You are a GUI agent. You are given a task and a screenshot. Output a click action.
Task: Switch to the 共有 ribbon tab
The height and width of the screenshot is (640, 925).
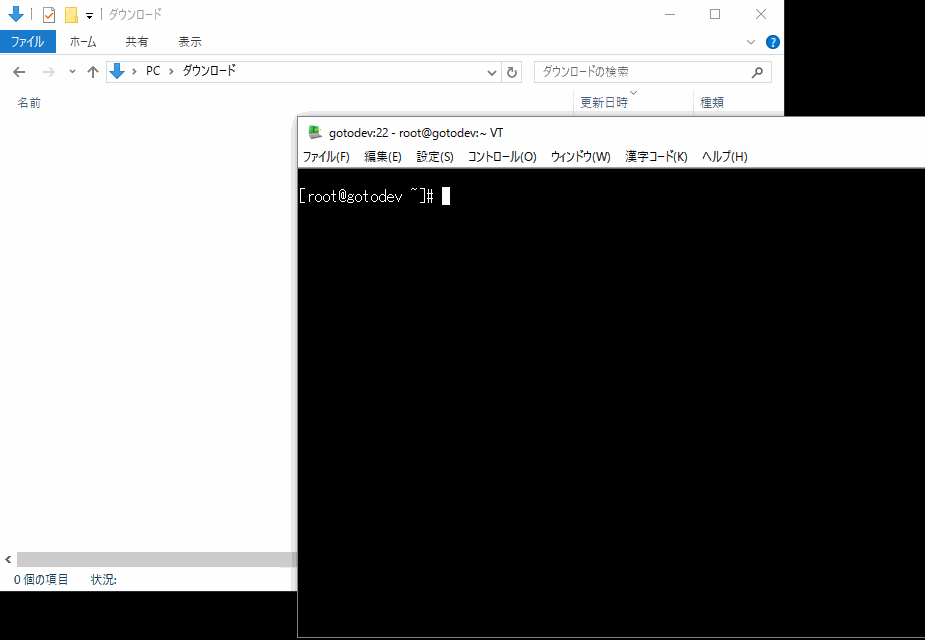(136, 42)
